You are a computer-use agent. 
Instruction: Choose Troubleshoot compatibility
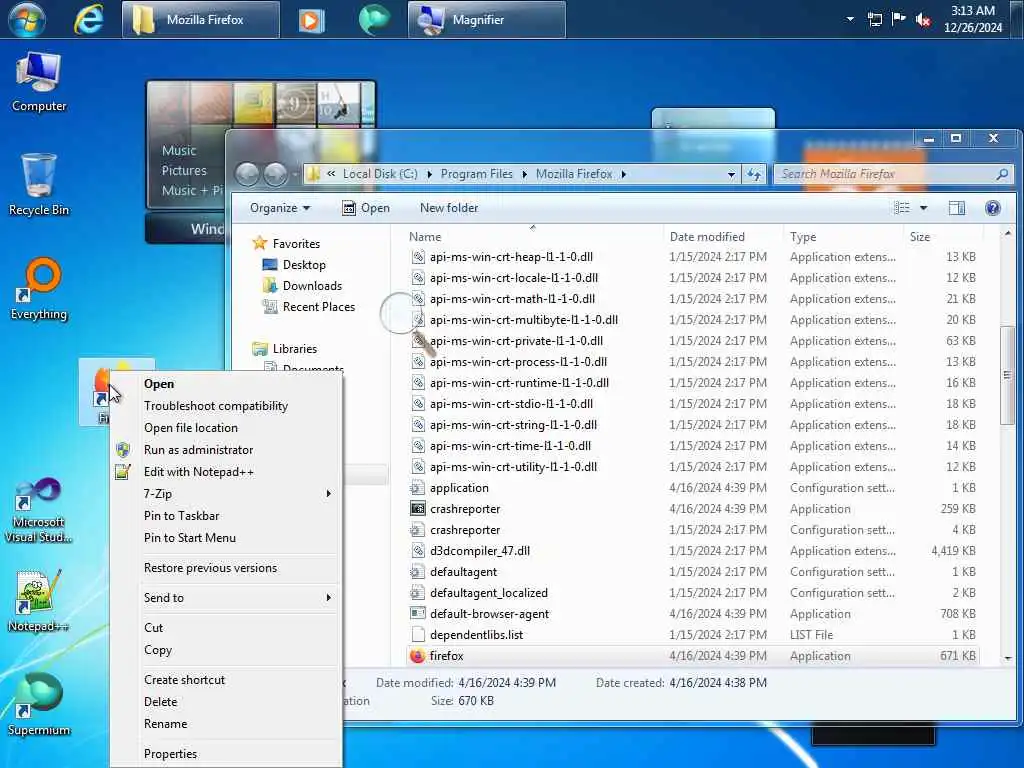(226, 406)
